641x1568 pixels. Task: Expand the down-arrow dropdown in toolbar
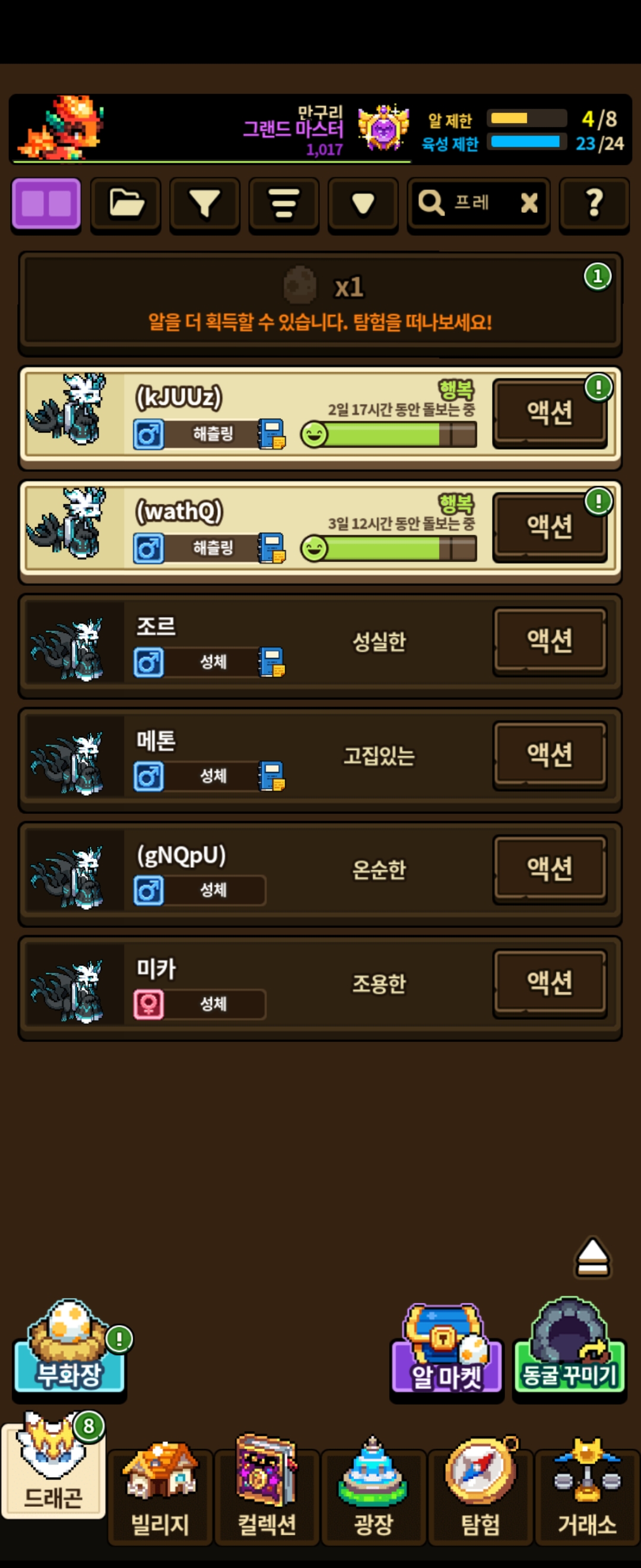pyautogui.click(x=363, y=204)
